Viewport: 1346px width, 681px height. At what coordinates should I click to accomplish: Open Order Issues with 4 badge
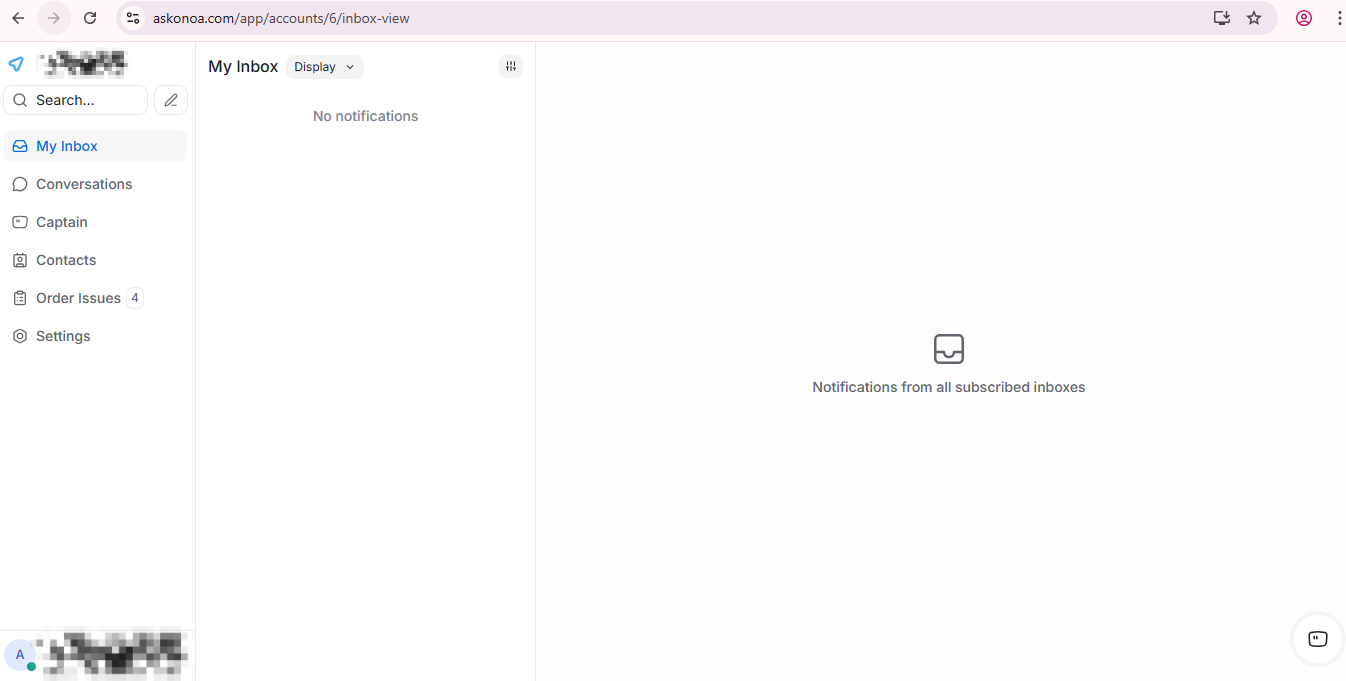(78, 298)
